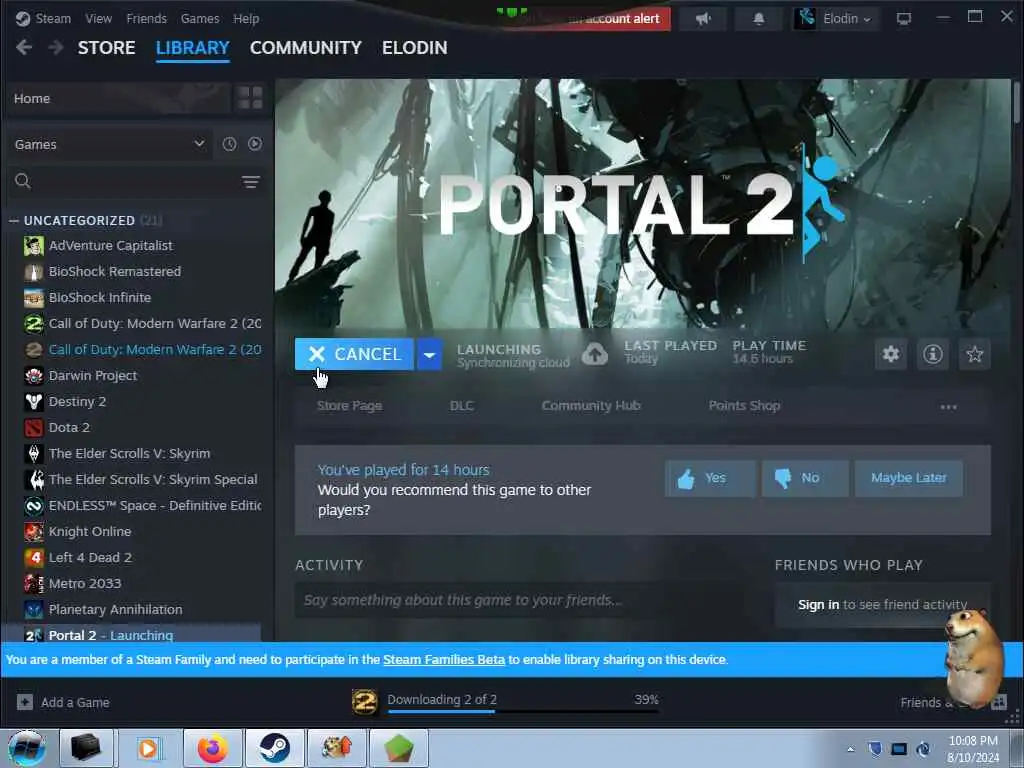Add Portal 2 to favorites star
Screen dimensions: 1024x768
(974, 354)
